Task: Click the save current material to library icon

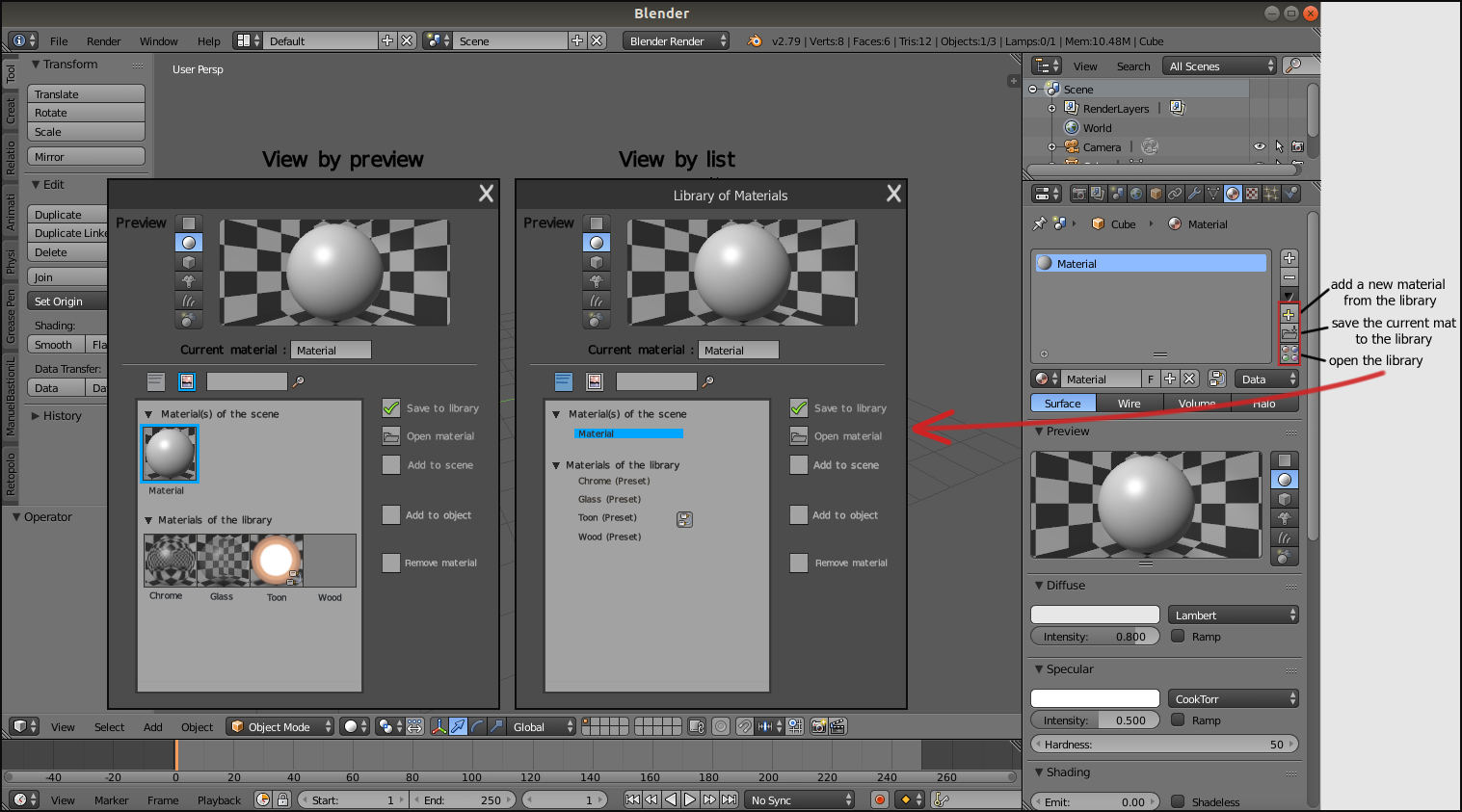Action: coord(1289,333)
